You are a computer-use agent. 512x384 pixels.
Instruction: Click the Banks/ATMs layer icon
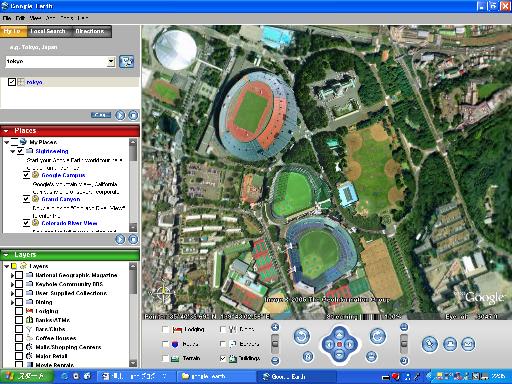pyautogui.click(x=29, y=320)
